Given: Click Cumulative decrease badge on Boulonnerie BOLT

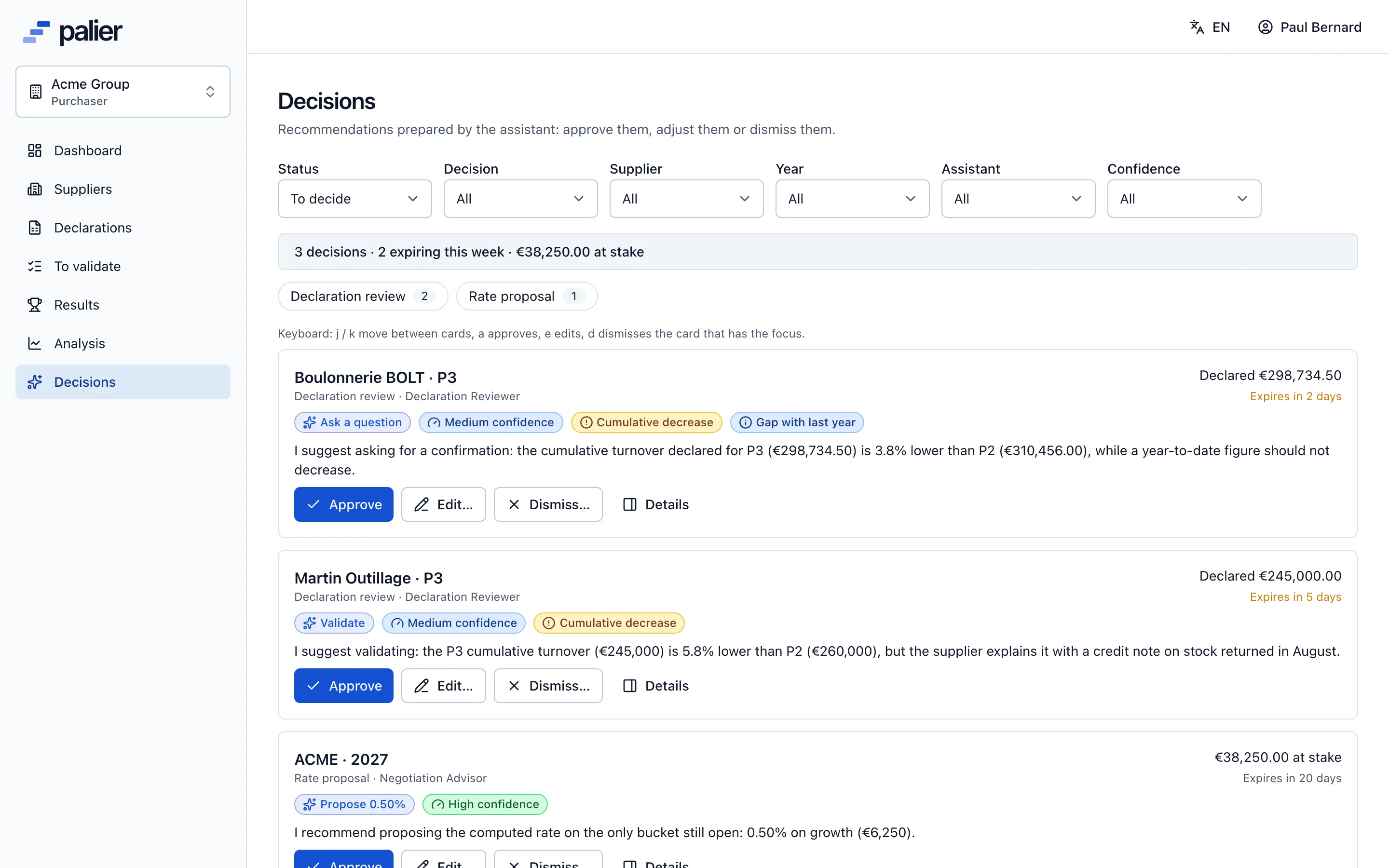Looking at the screenshot, I should pyautogui.click(x=646, y=422).
